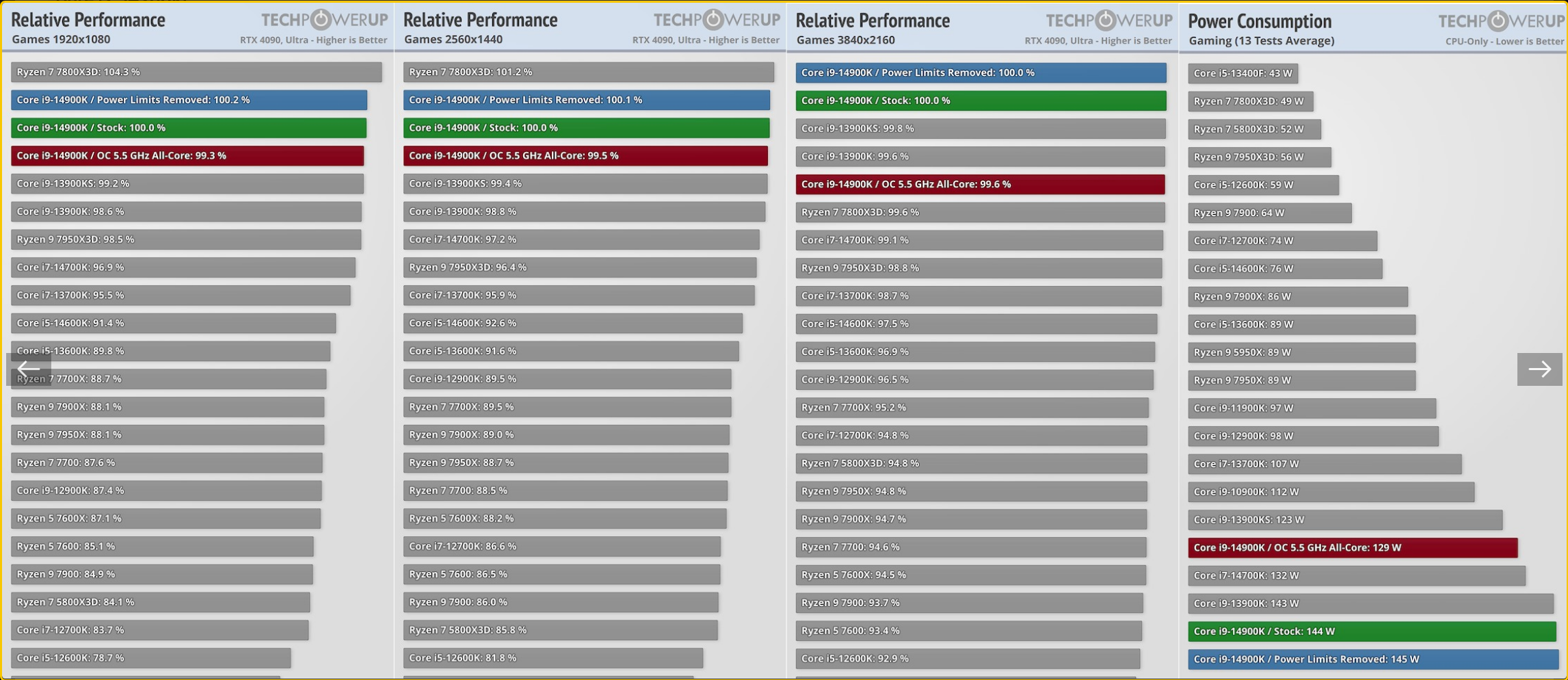This screenshot has width=1568, height=680.
Task: Click 'Core i7-14700K: 97.2 %' bar
Action: pyautogui.click(x=581, y=239)
